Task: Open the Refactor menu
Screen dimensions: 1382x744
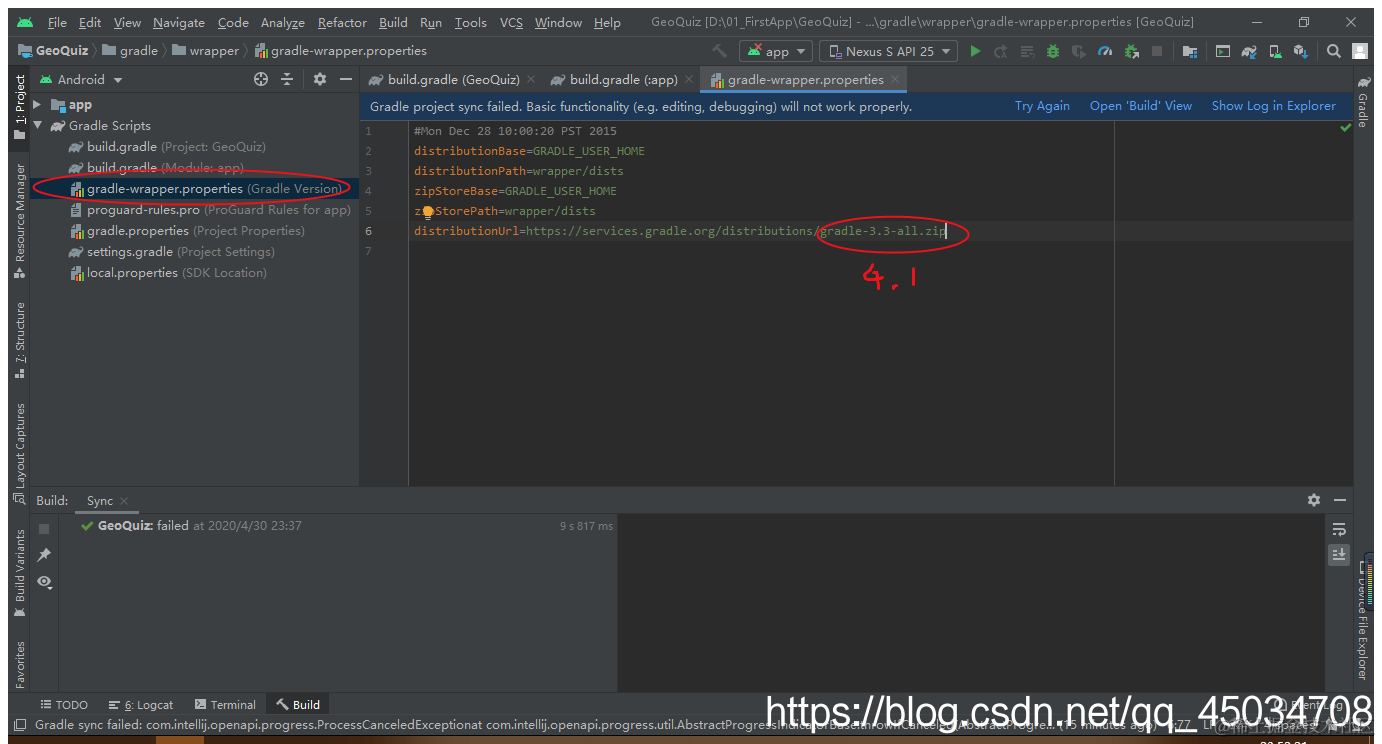Action: (342, 22)
